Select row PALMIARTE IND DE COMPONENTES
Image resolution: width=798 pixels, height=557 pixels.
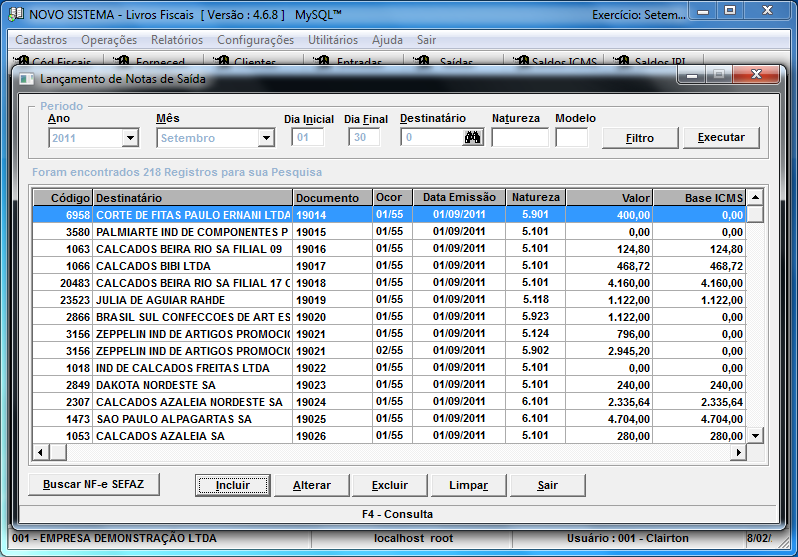pos(389,232)
